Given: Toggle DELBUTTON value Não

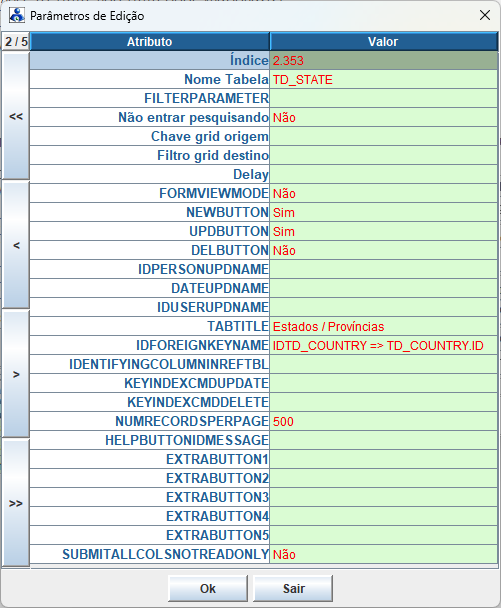Looking at the screenshot, I should point(384,250).
